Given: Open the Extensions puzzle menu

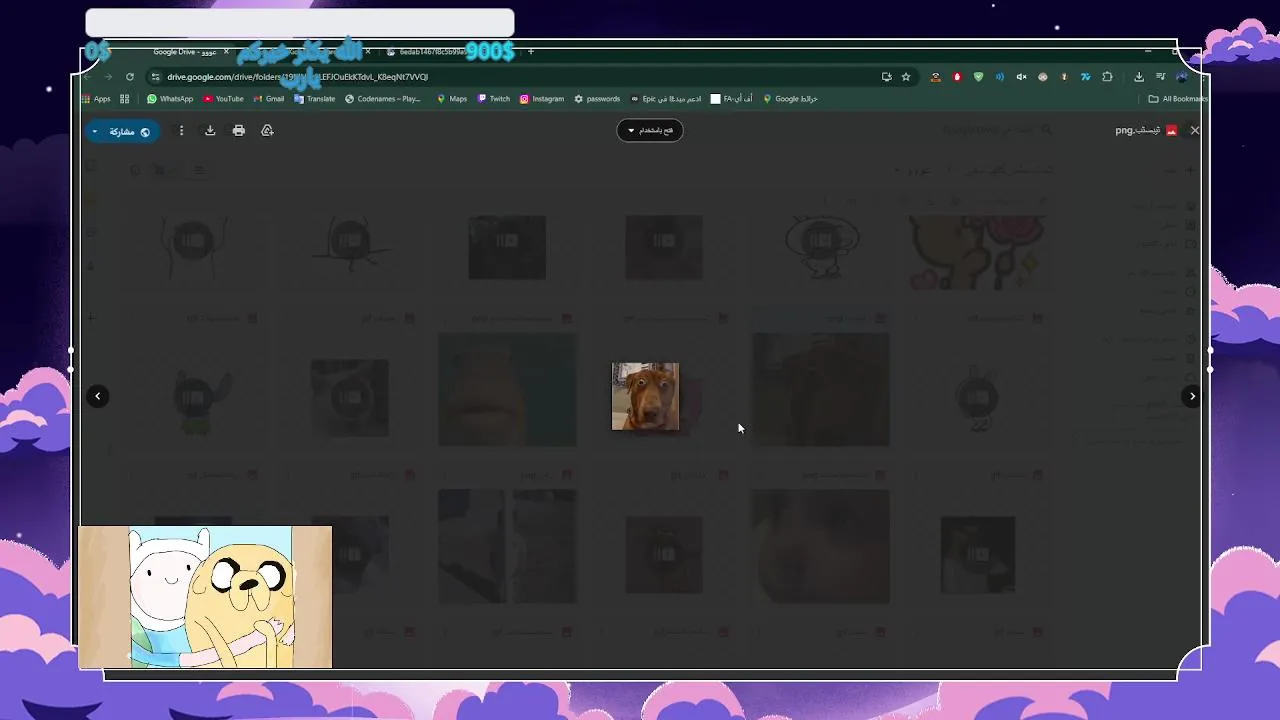Looking at the screenshot, I should point(1107,77).
